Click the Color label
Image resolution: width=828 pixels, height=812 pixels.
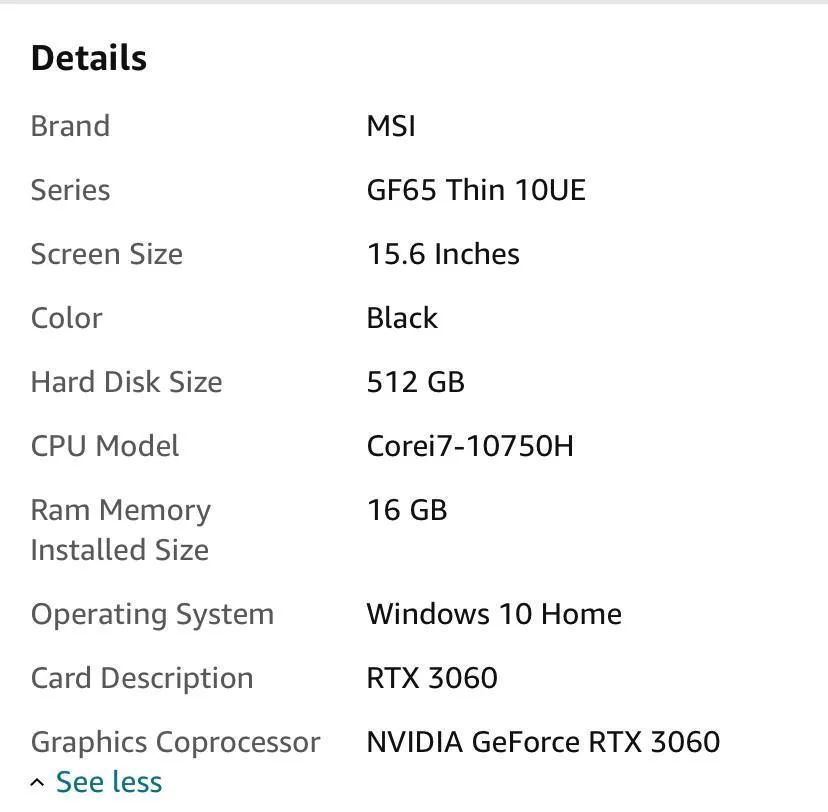point(66,318)
